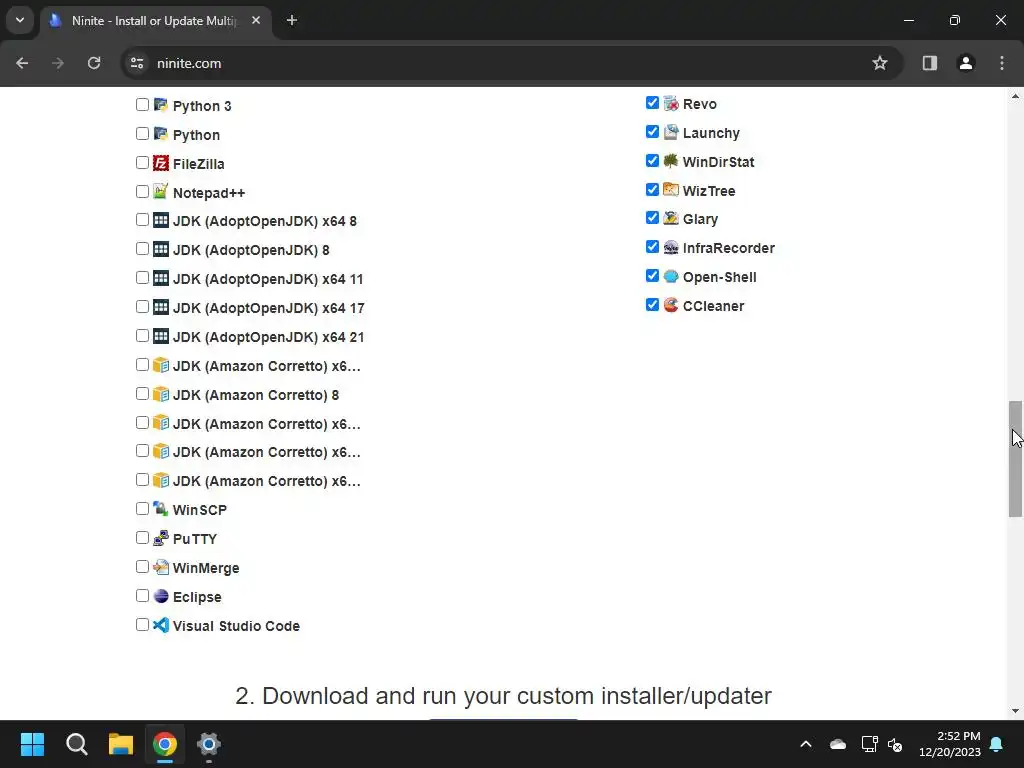This screenshot has height=768, width=1024.
Task: Click the WinMerge label text
Action: point(206,568)
